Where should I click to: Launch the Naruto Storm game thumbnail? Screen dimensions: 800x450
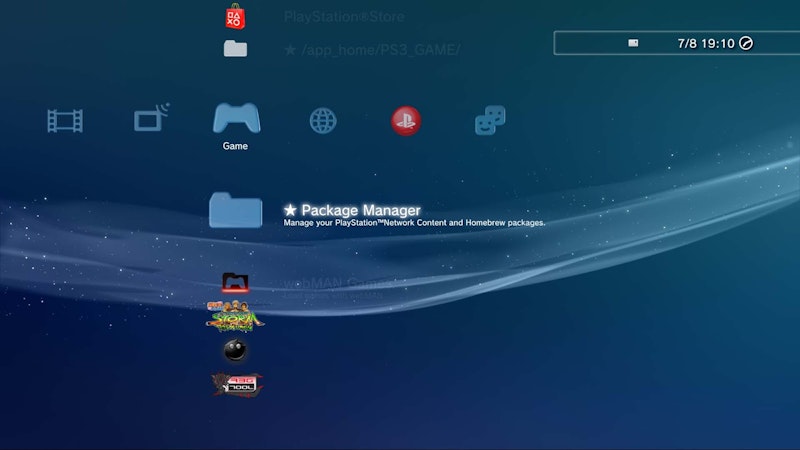[236, 316]
